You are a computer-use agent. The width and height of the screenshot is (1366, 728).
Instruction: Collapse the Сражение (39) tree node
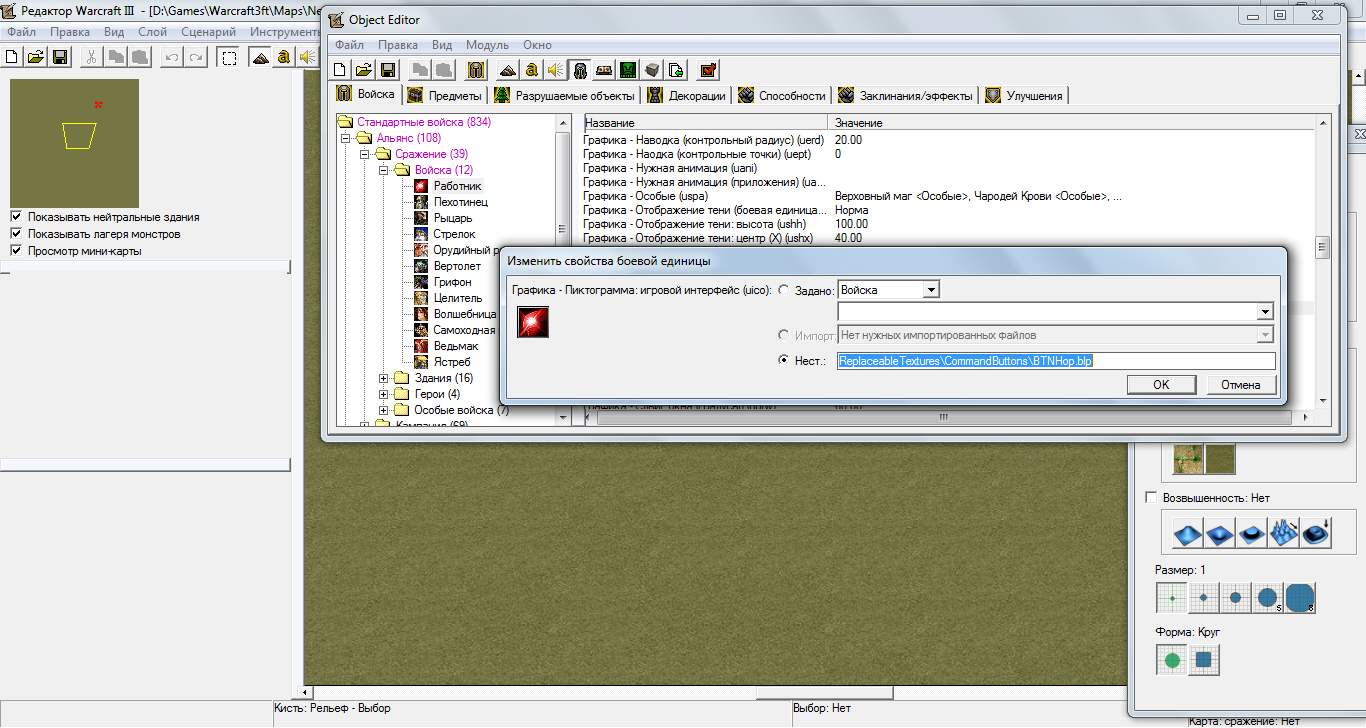click(365, 154)
